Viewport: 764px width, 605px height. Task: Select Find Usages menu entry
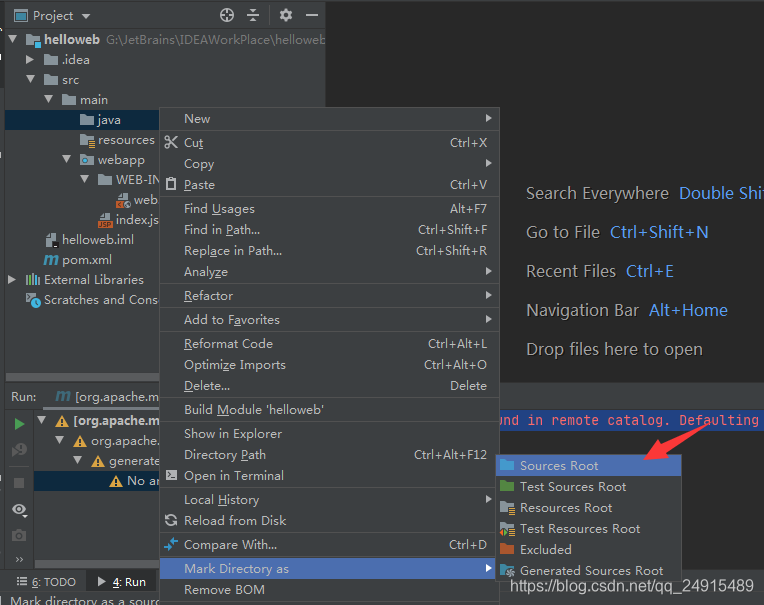click(x=329, y=208)
